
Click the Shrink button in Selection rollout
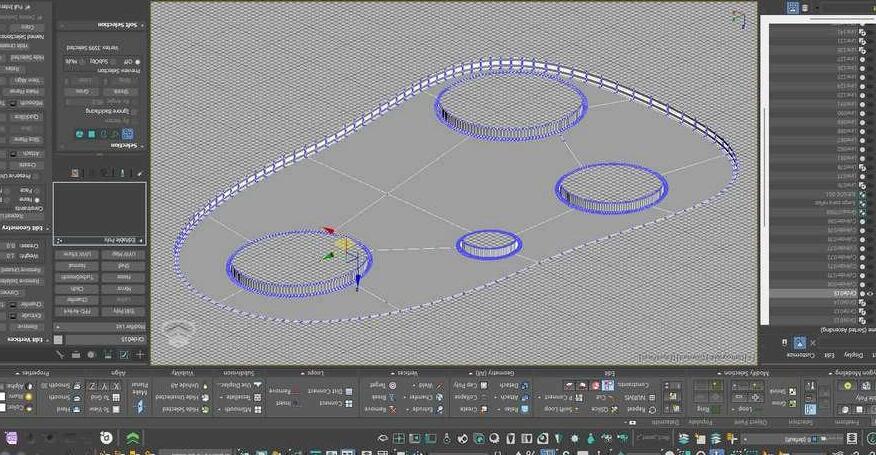pos(119,92)
